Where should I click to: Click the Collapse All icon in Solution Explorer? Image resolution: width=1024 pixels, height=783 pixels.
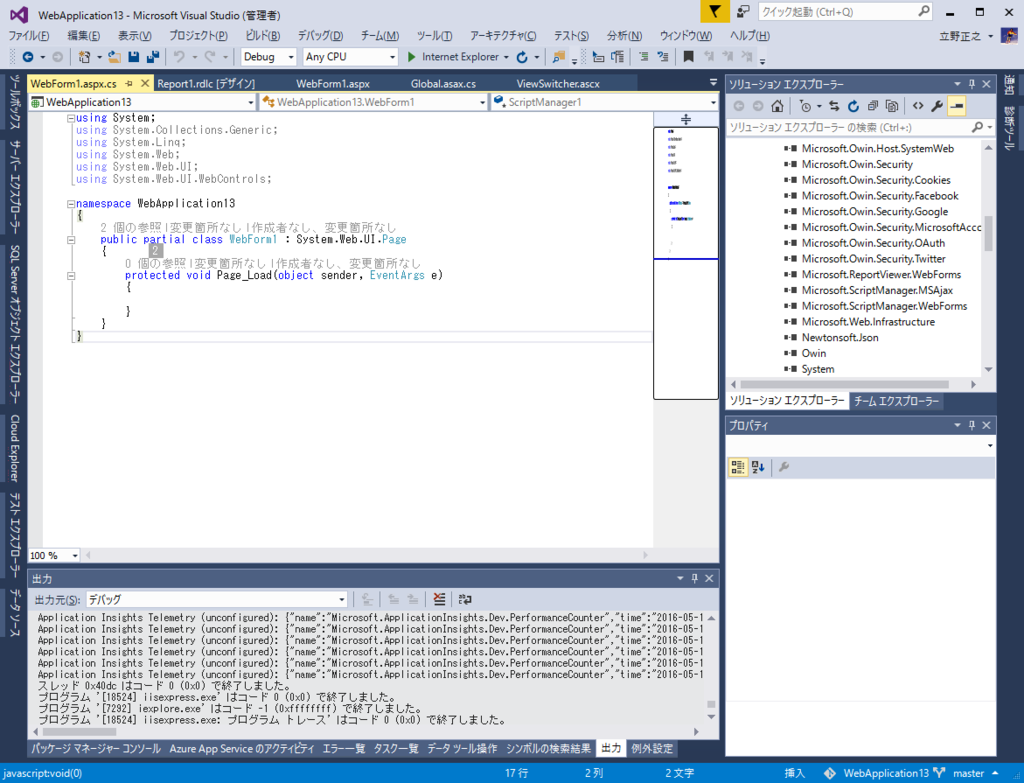point(872,106)
